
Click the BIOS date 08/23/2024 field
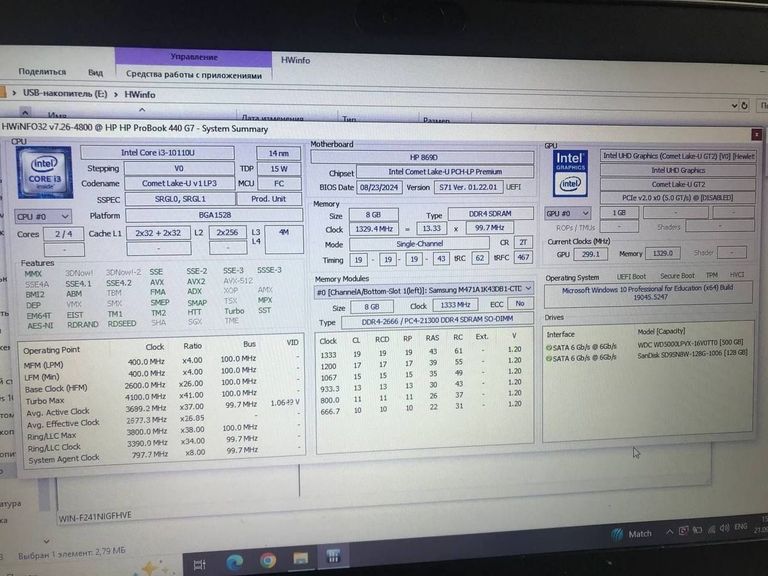tap(379, 188)
